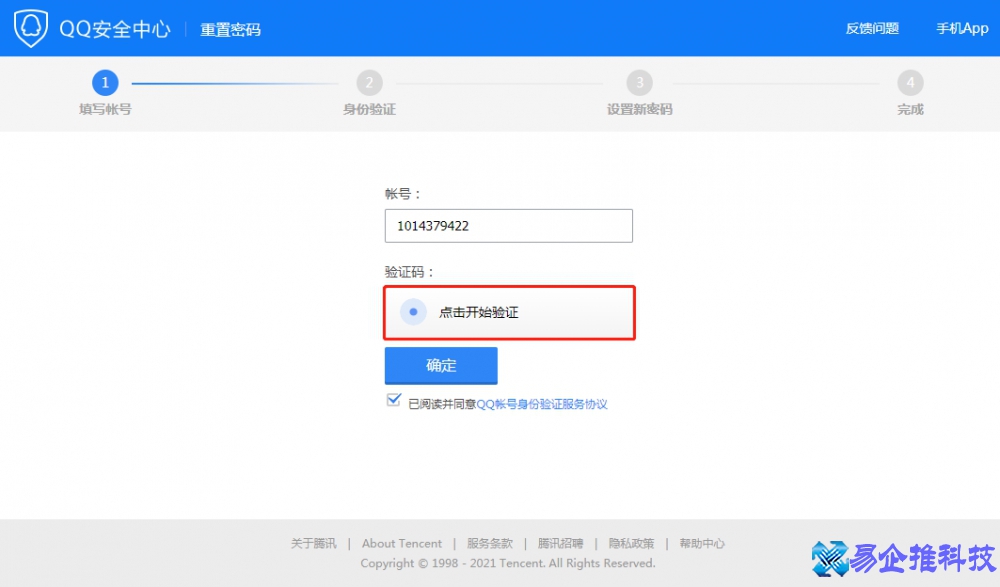Screen dimensions: 1000x587
Task: Click the blue dot in verification box
Action: (413, 311)
